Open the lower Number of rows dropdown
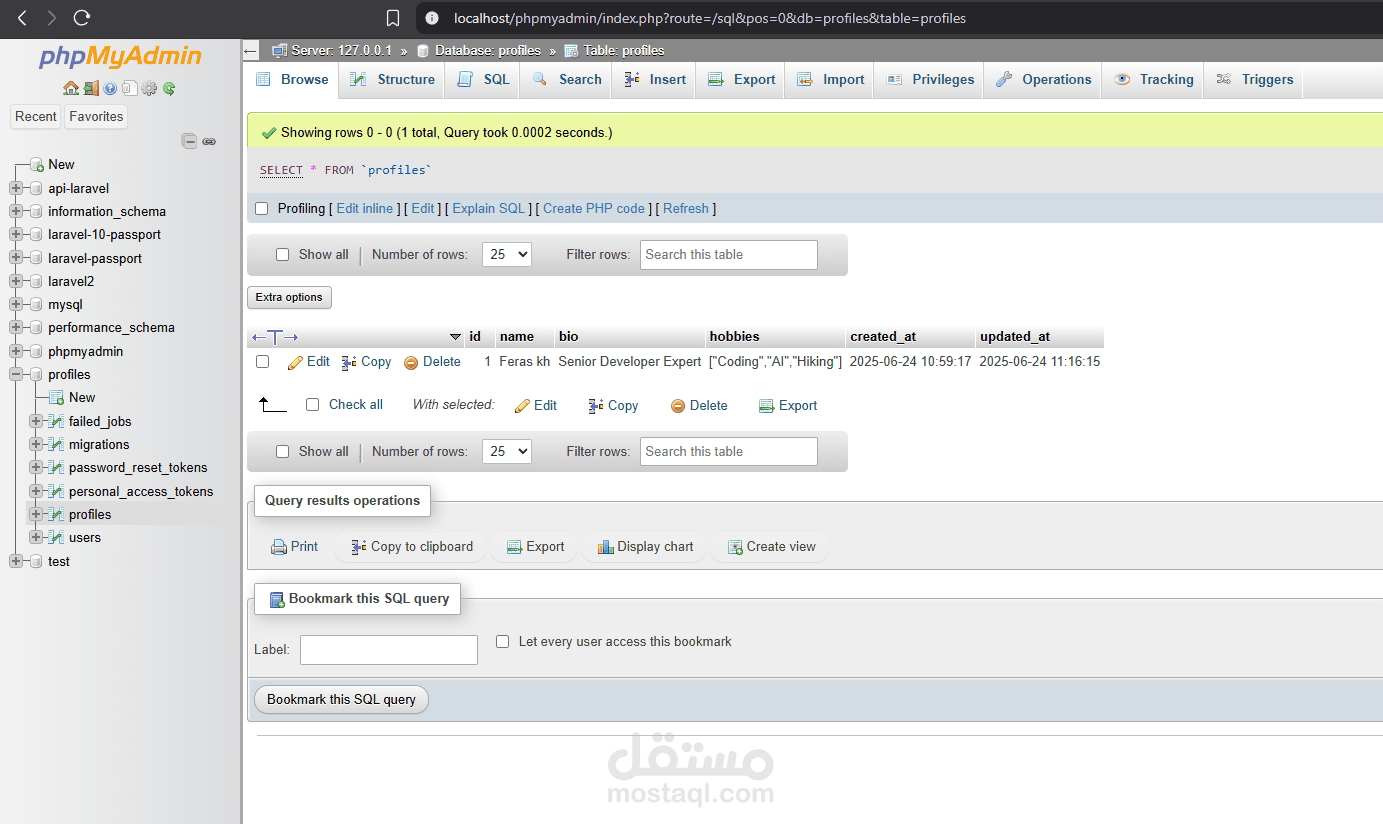The height and width of the screenshot is (824, 1383). (x=507, y=452)
